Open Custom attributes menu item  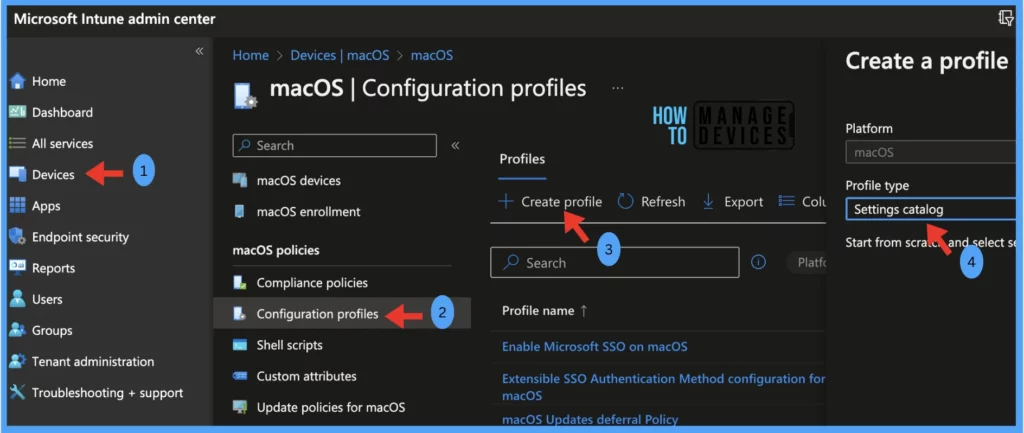point(306,376)
